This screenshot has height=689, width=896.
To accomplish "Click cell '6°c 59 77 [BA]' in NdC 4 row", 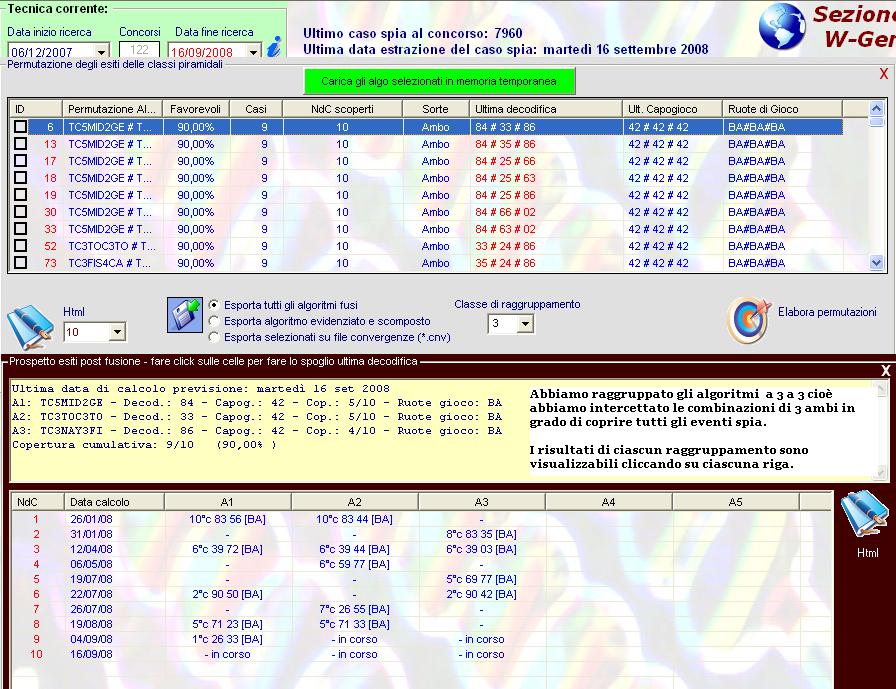I will tap(354, 564).
